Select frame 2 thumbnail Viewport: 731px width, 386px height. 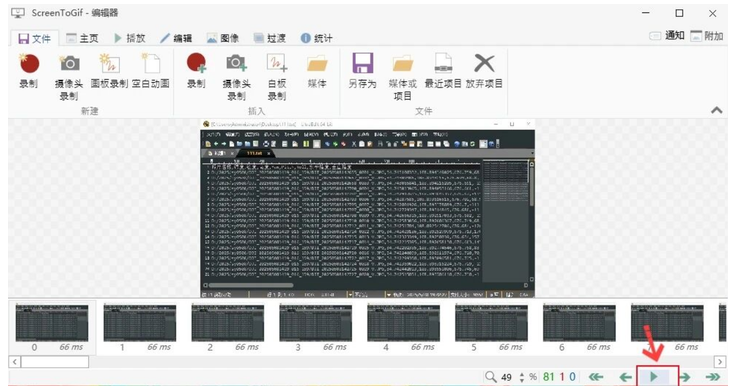(228, 327)
